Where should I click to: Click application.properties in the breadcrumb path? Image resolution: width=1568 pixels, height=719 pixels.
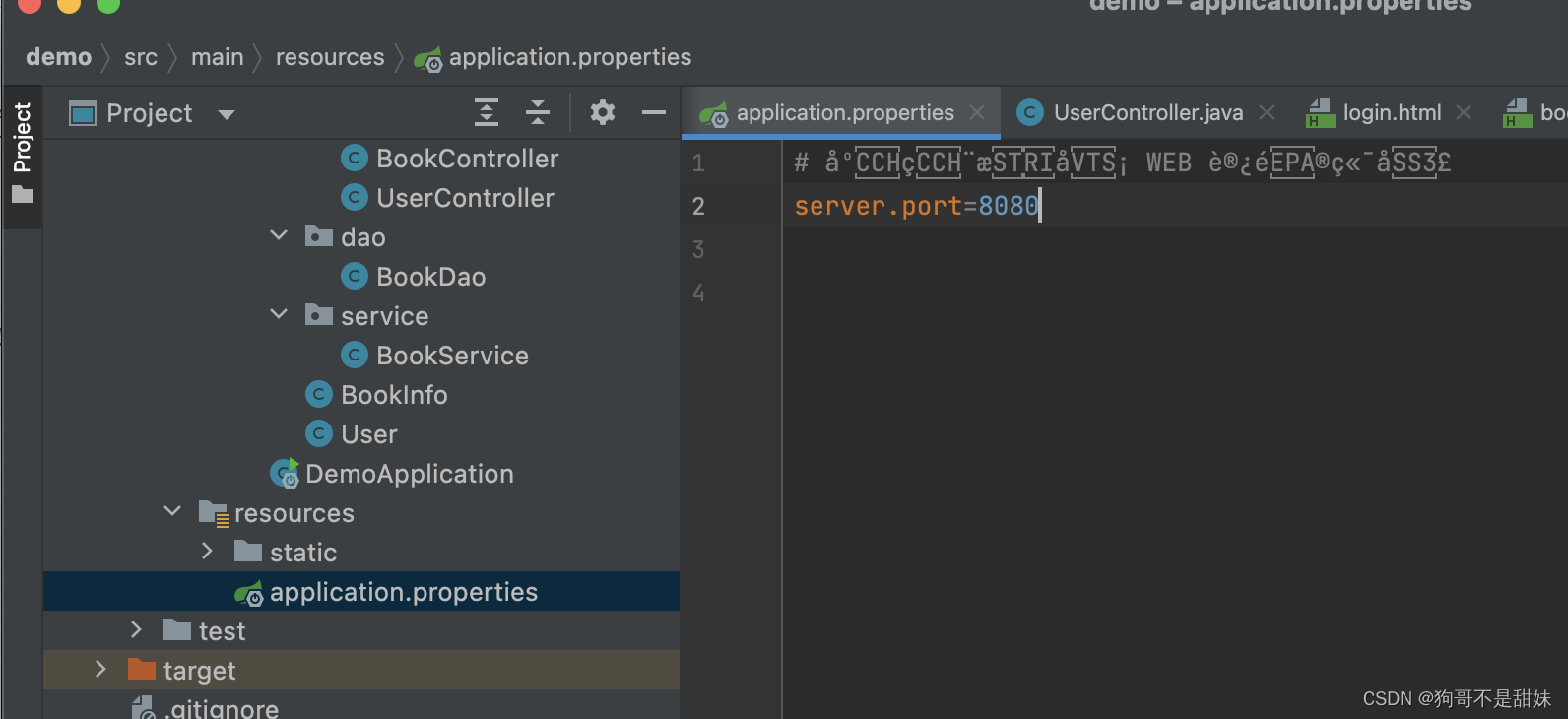[x=570, y=57]
